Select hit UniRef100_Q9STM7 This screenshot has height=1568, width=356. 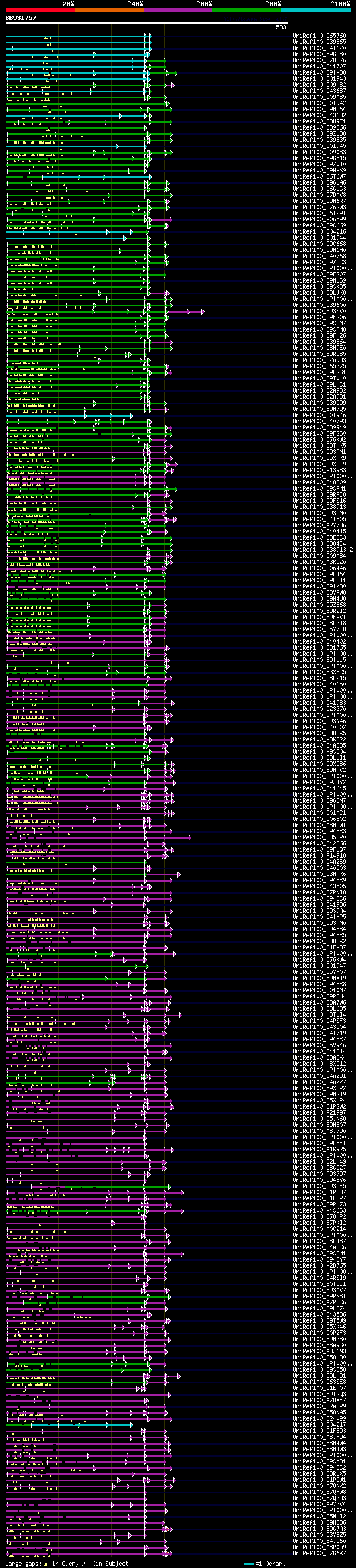pos(319,323)
